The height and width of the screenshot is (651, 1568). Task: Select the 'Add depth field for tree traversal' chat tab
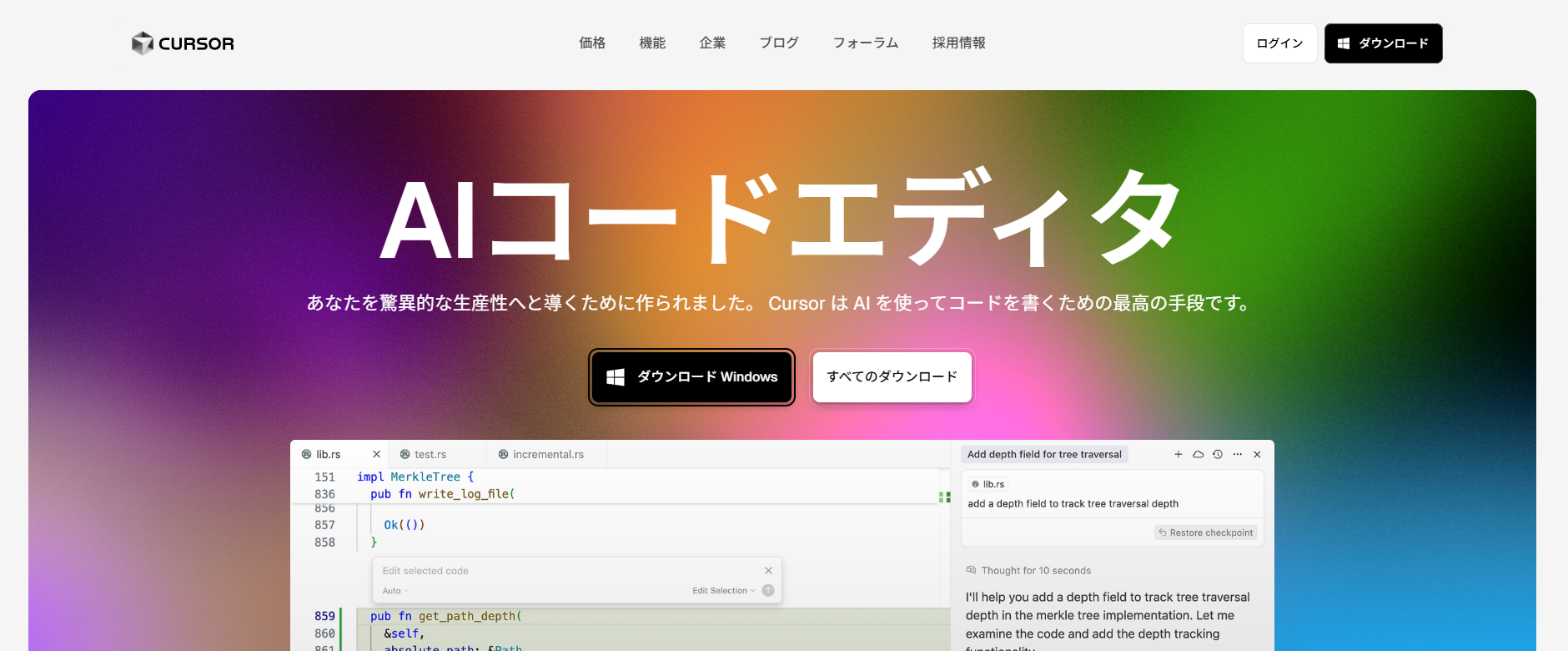[1044, 454]
